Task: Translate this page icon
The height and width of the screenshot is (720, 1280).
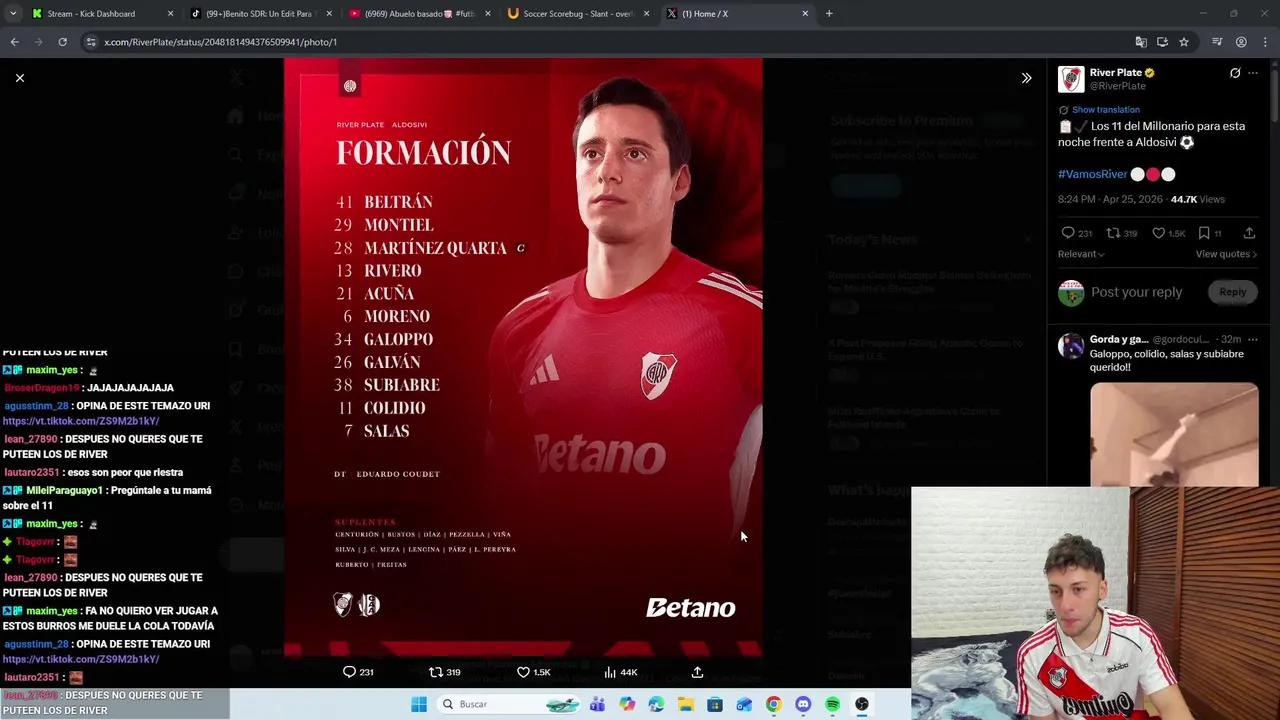Action: [1140, 42]
